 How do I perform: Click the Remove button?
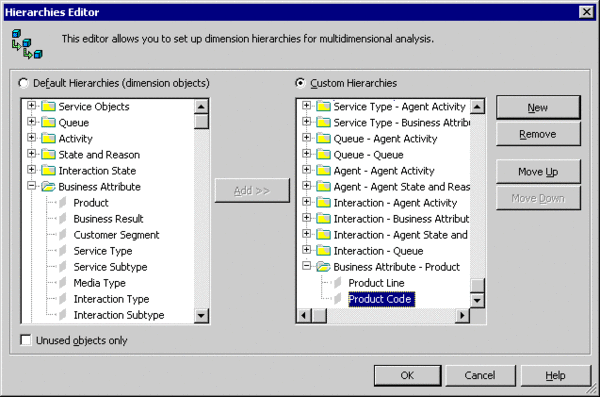pyautogui.click(x=538, y=134)
